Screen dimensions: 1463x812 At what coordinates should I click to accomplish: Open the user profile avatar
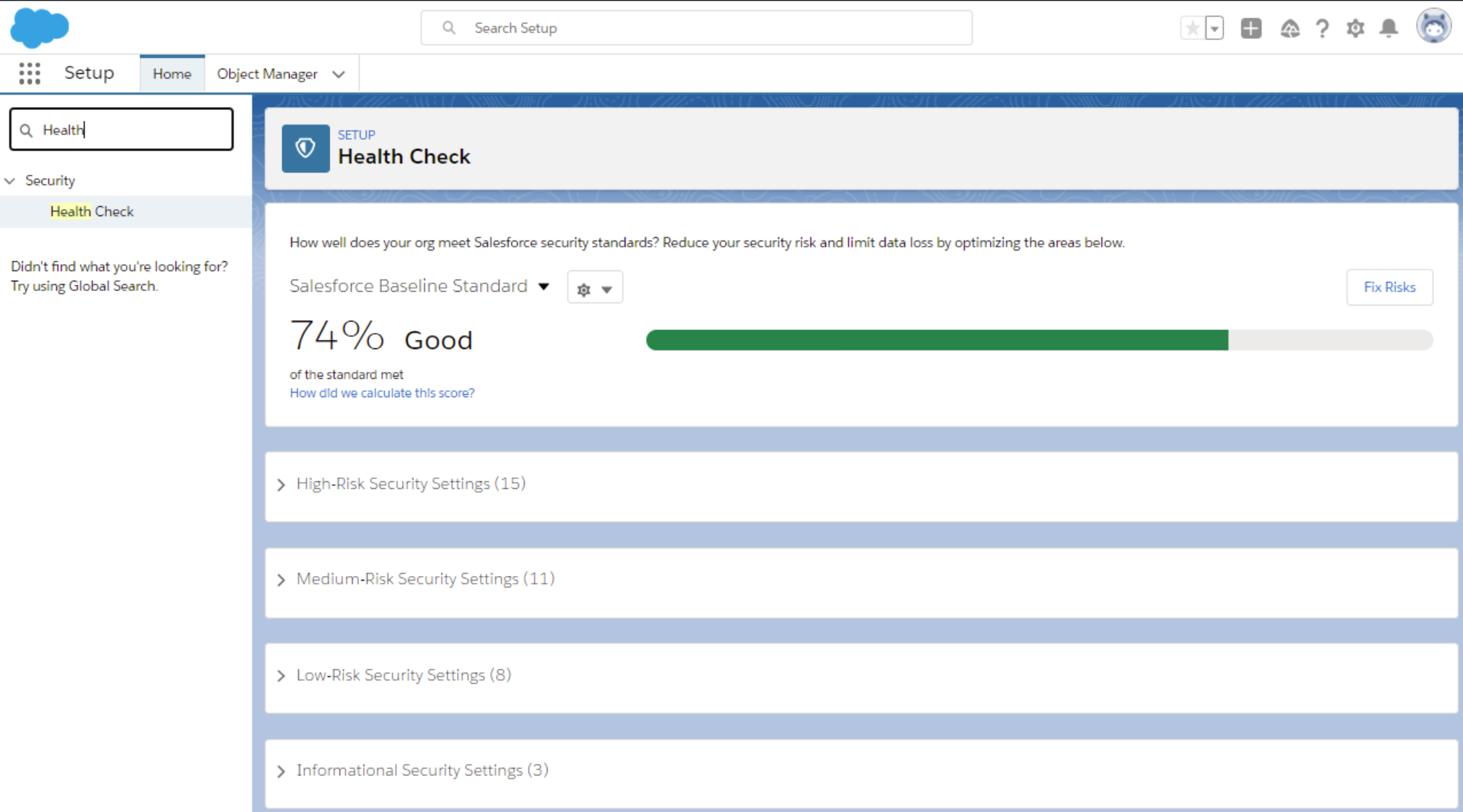(1434, 27)
